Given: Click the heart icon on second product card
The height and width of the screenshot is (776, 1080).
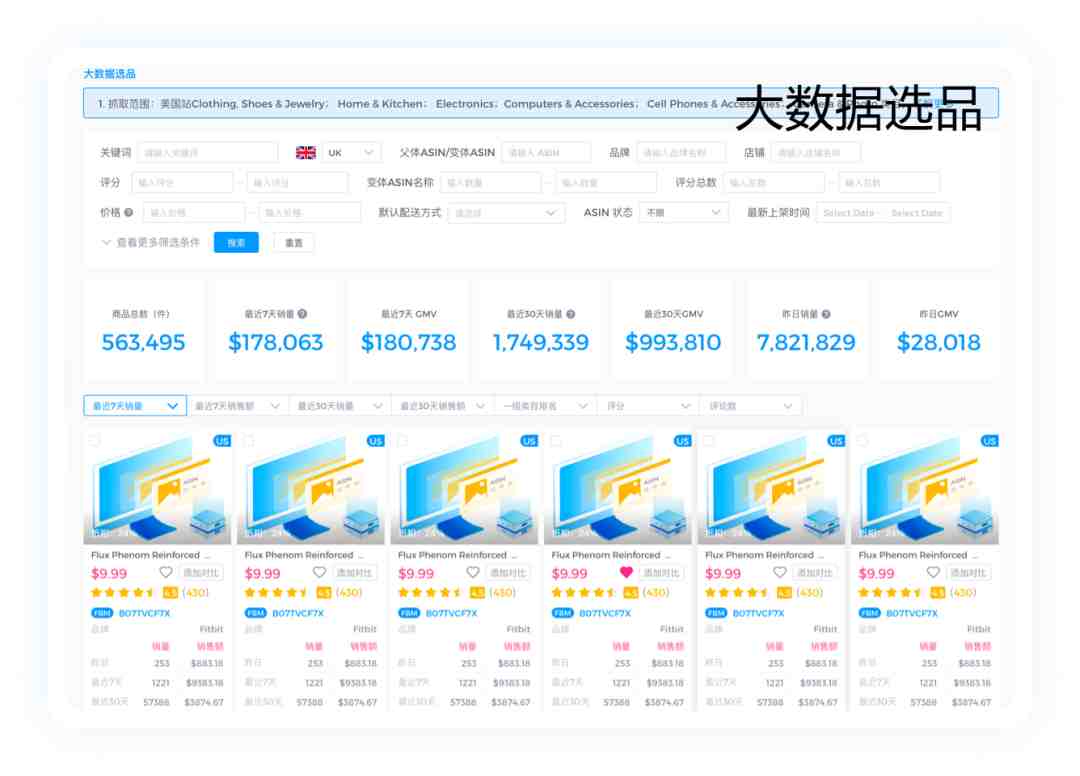Looking at the screenshot, I should click(320, 572).
